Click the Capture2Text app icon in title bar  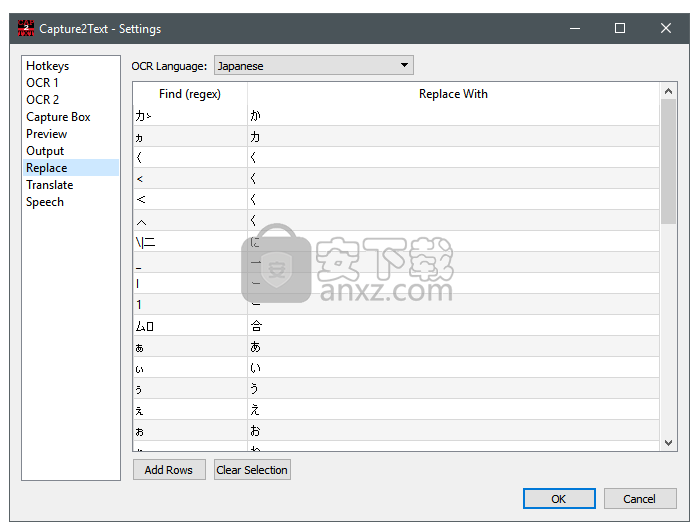coord(26,28)
